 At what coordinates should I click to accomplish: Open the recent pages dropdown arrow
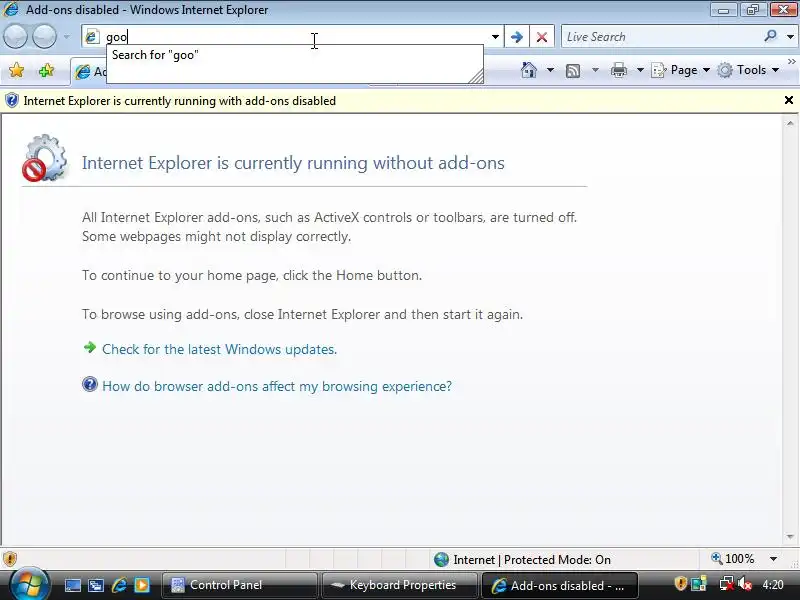click(66, 36)
